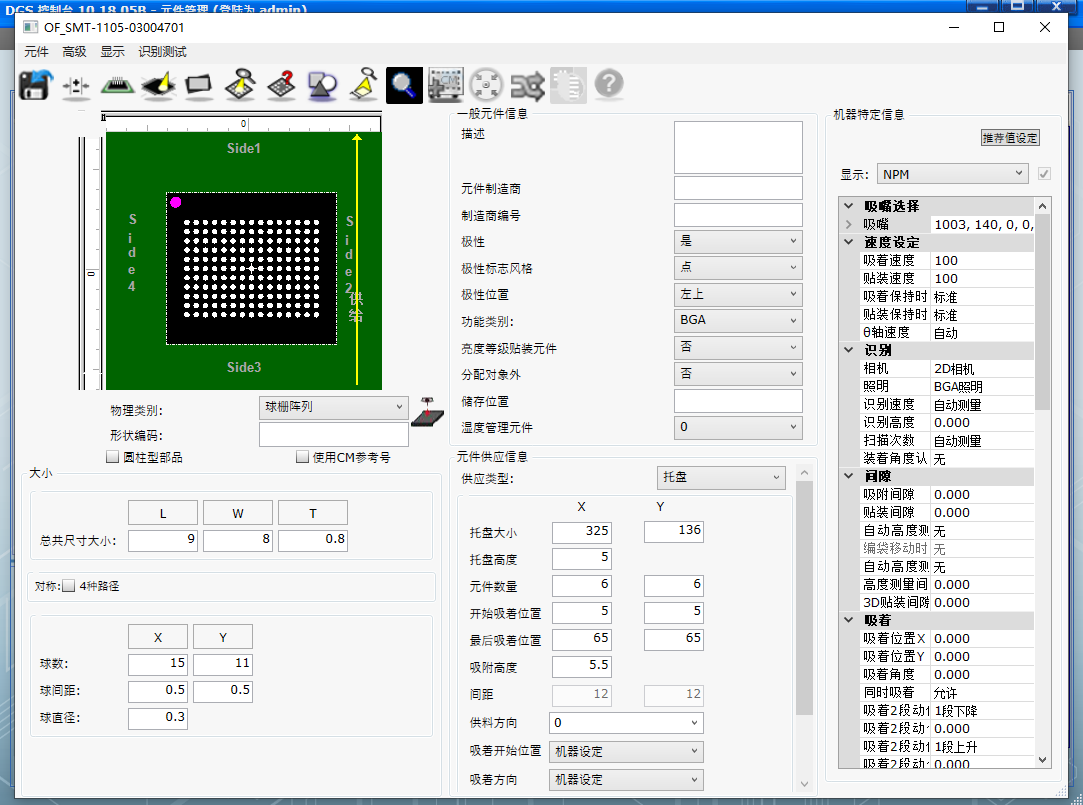The width and height of the screenshot is (1083, 805).
Task: Click the machine properties vertical scrollbar
Action: [x=1043, y=320]
